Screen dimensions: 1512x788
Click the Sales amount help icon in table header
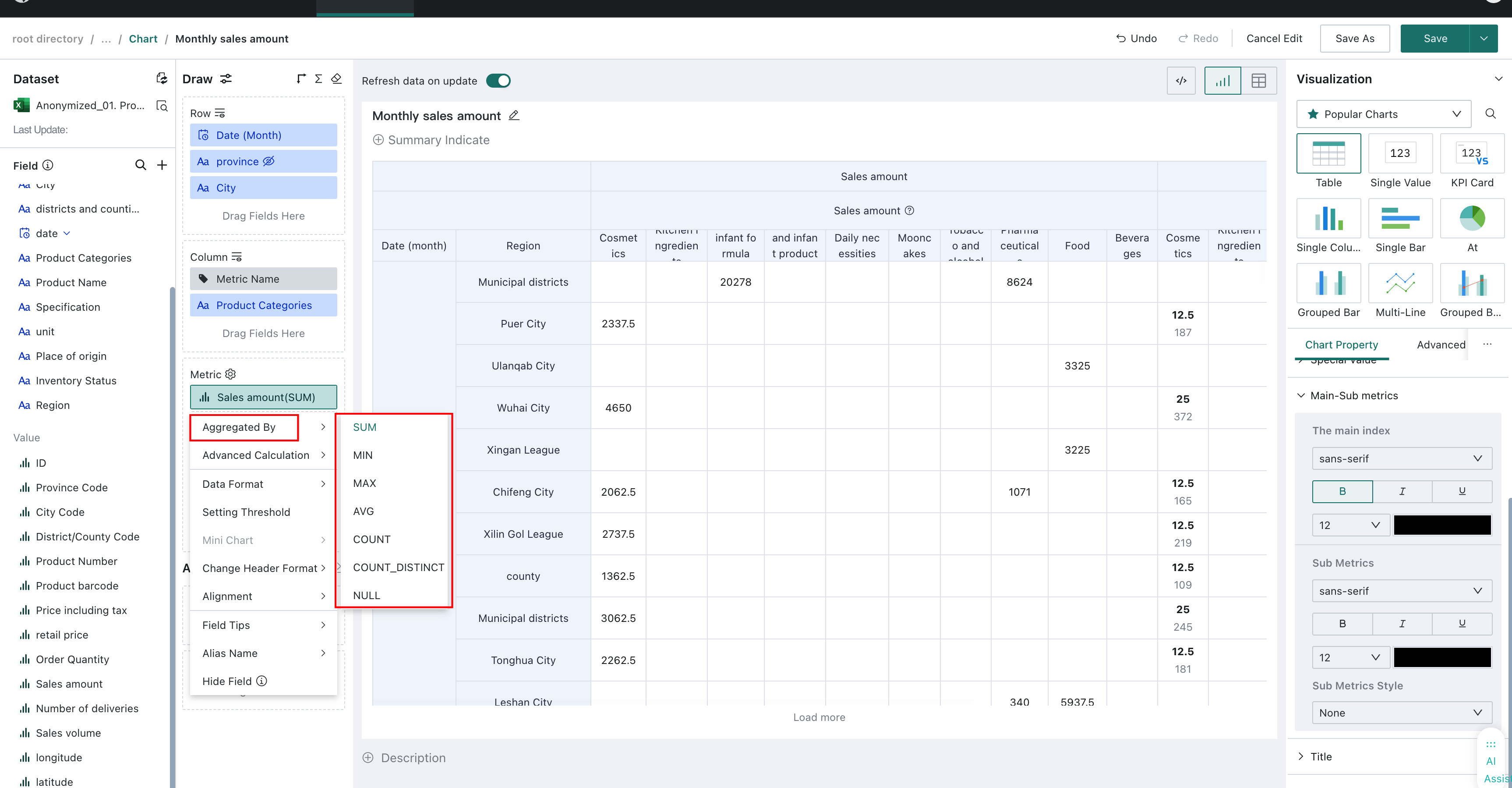909,211
